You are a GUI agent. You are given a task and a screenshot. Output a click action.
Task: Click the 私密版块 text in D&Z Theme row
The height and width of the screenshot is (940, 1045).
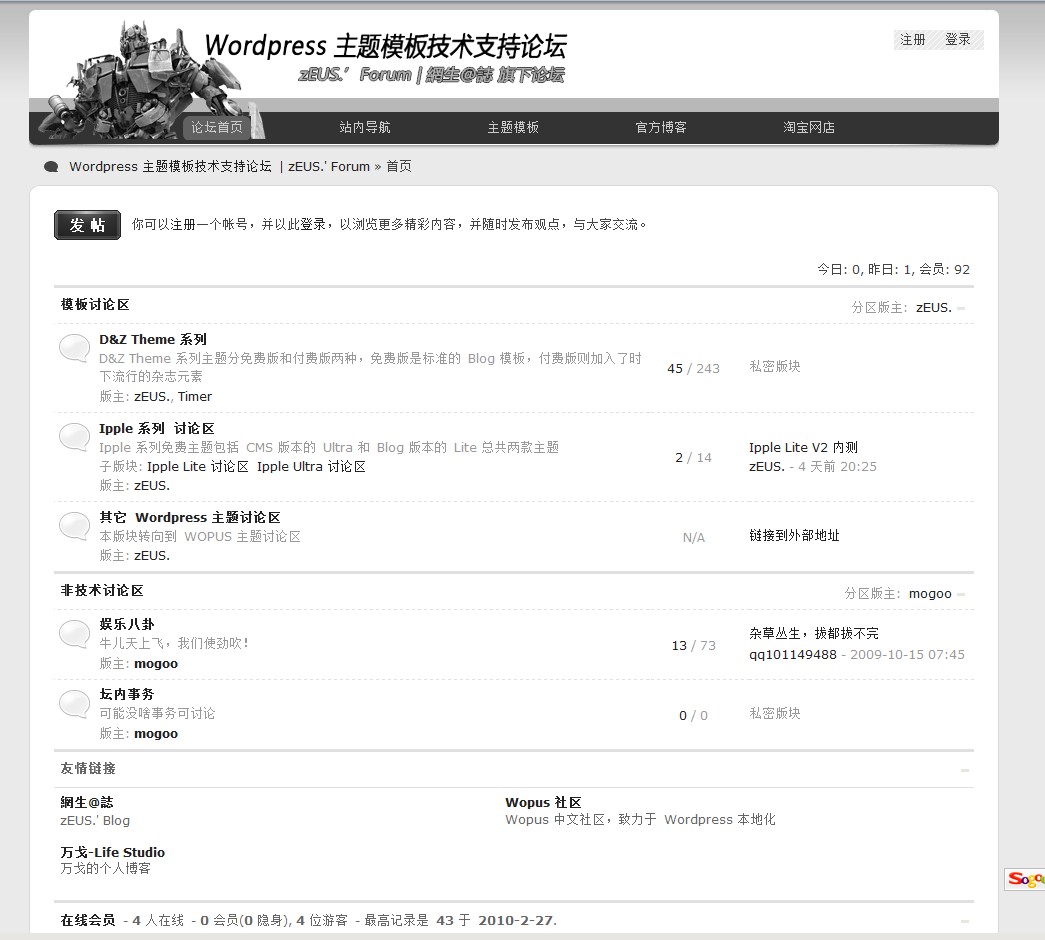774,367
